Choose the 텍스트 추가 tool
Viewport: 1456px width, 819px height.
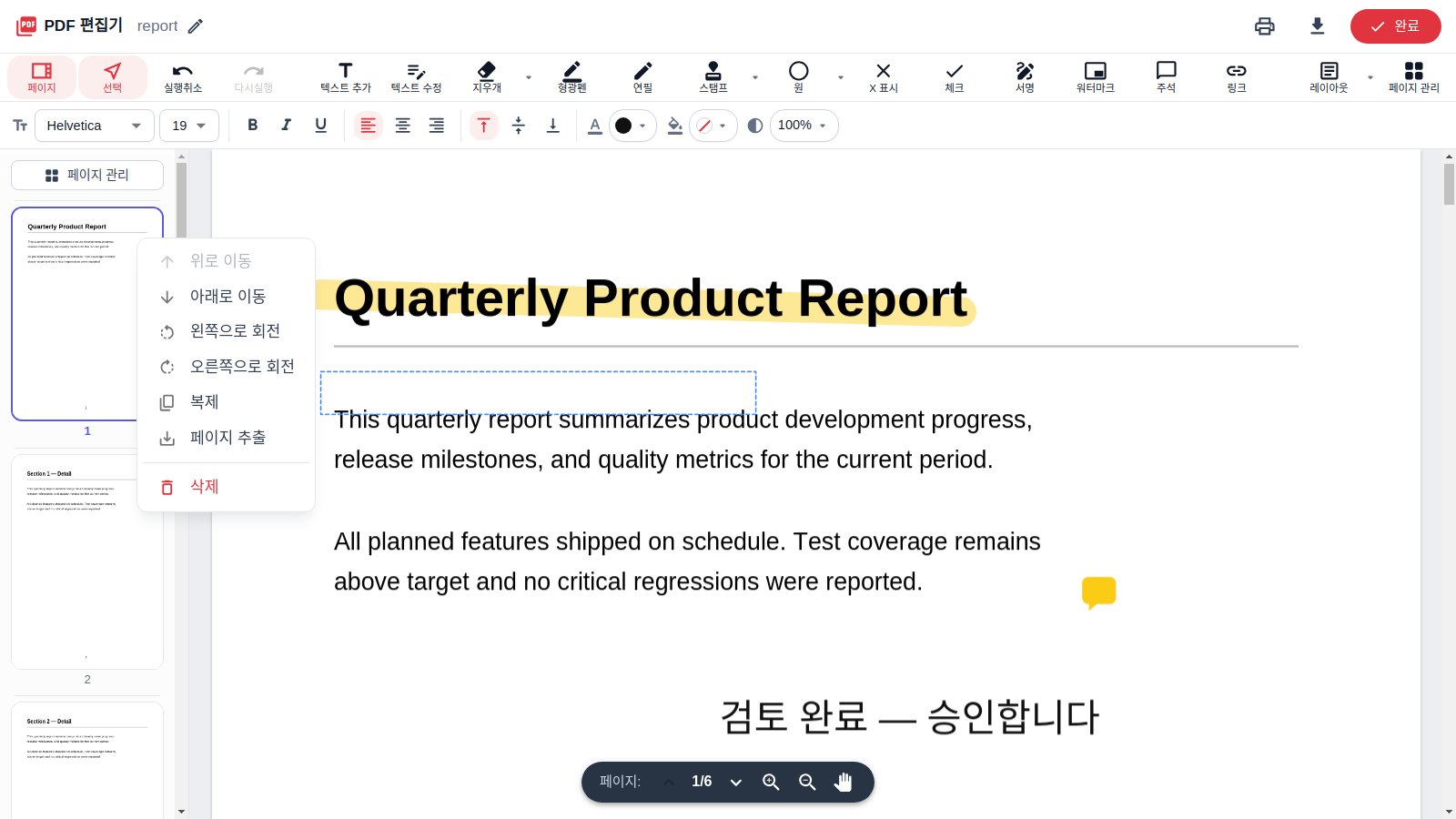(346, 77)
